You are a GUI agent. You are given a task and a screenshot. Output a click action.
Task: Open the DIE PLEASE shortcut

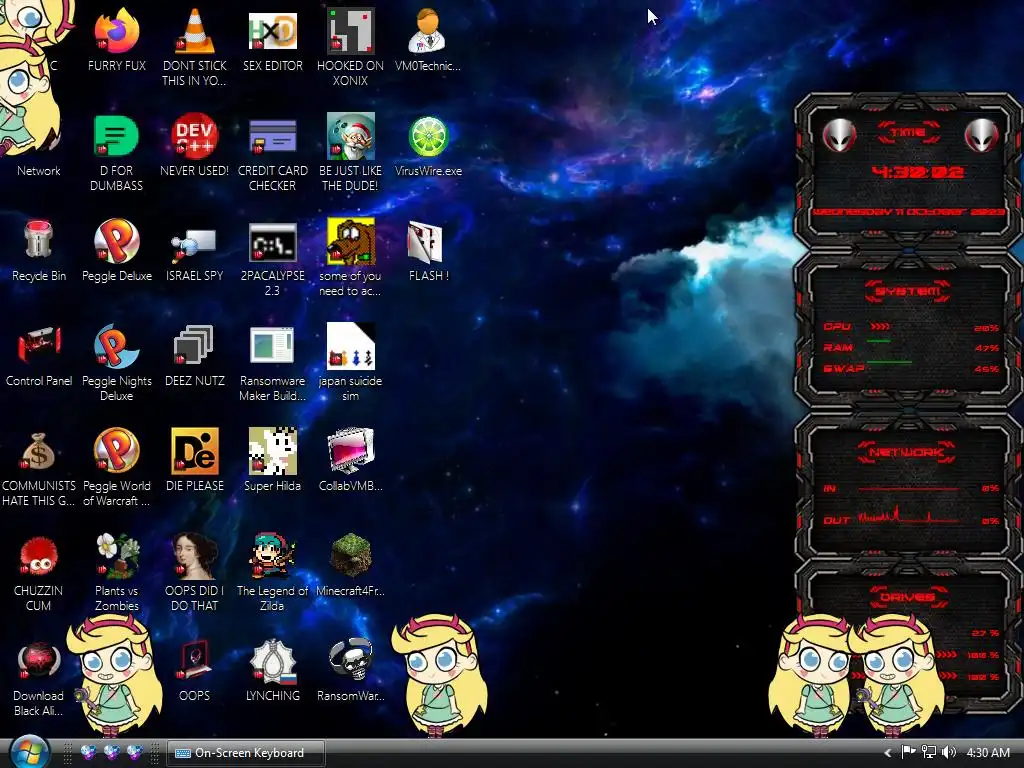(195, 451)
